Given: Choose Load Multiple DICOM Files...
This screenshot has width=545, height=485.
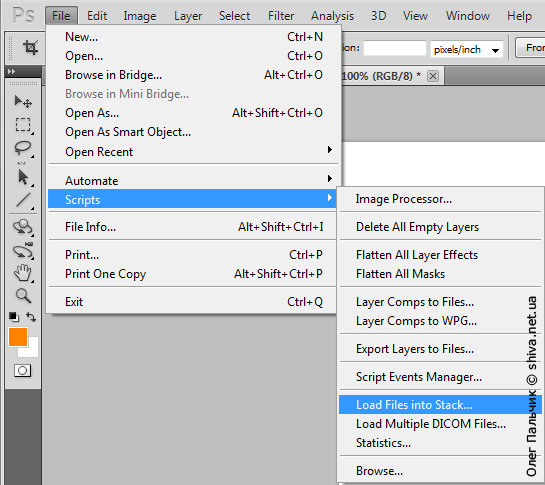Looking at the screenshot, I should click(x=440, y=424).
